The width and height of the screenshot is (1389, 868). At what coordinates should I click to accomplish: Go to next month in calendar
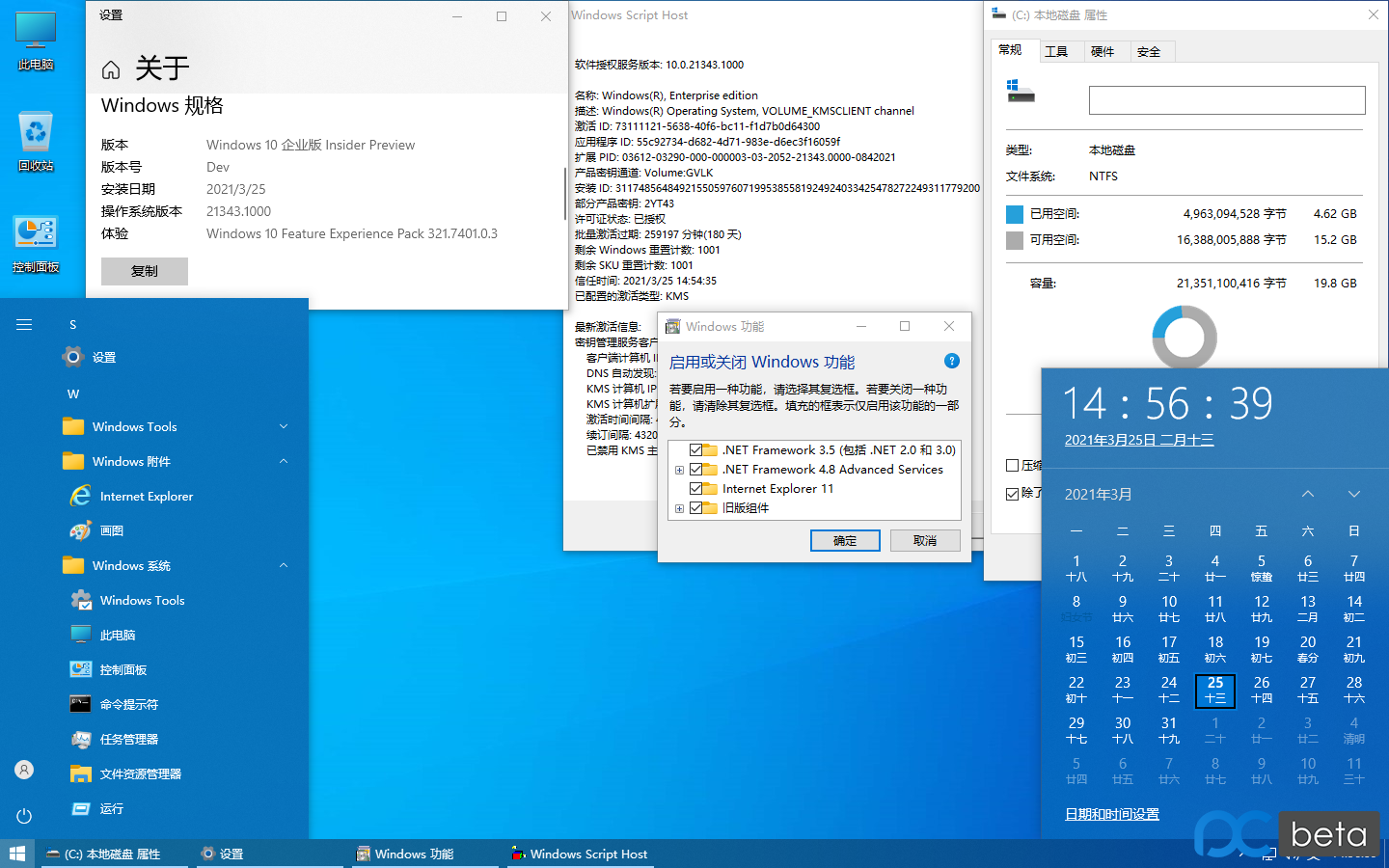1354,494
